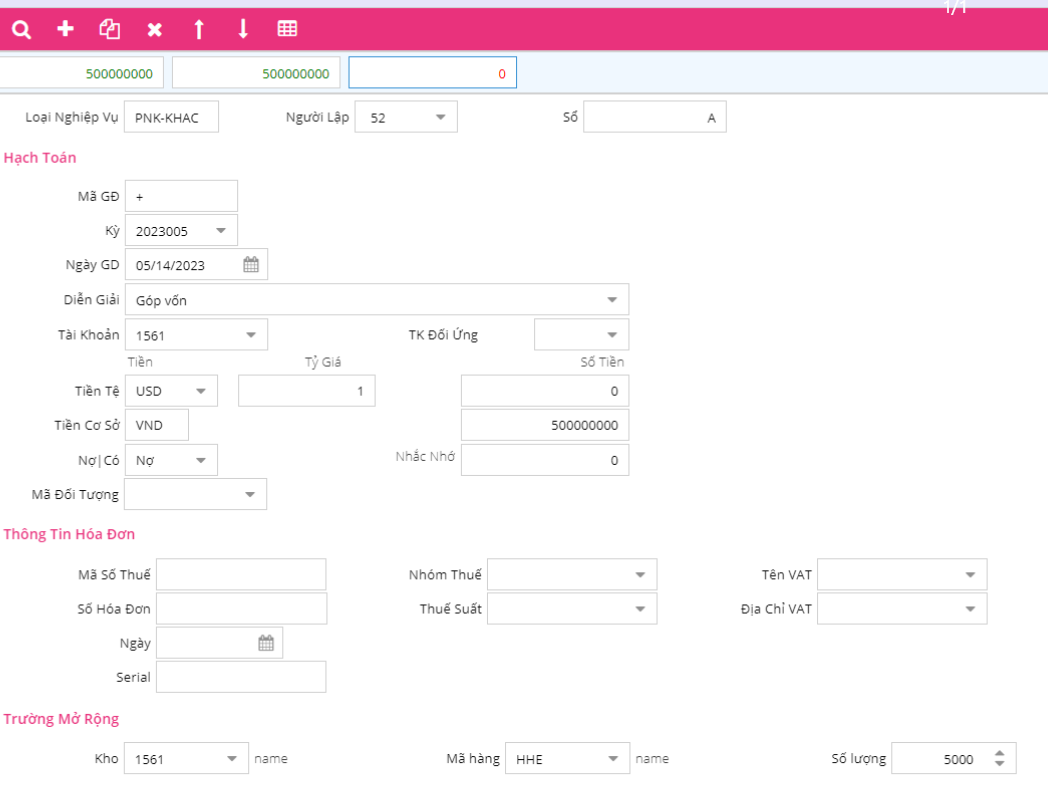The image size is (1048, 809).
Task: Select the Tỷ Giá exchange rate field
Action: [307, 391]
